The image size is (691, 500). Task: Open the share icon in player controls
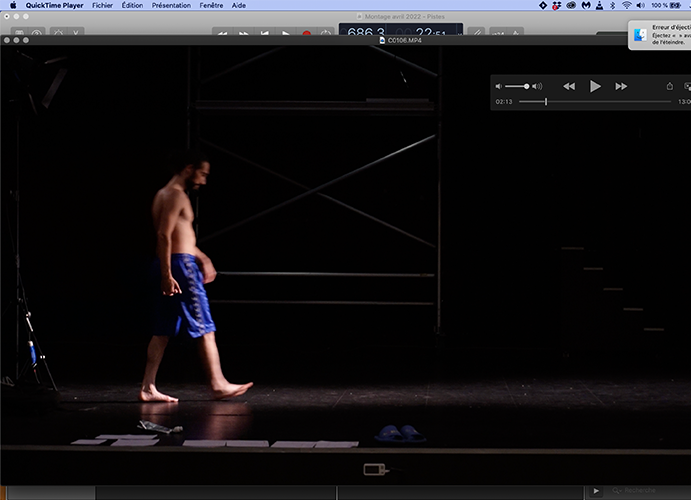pyautogui.click(x=670, y=87)
